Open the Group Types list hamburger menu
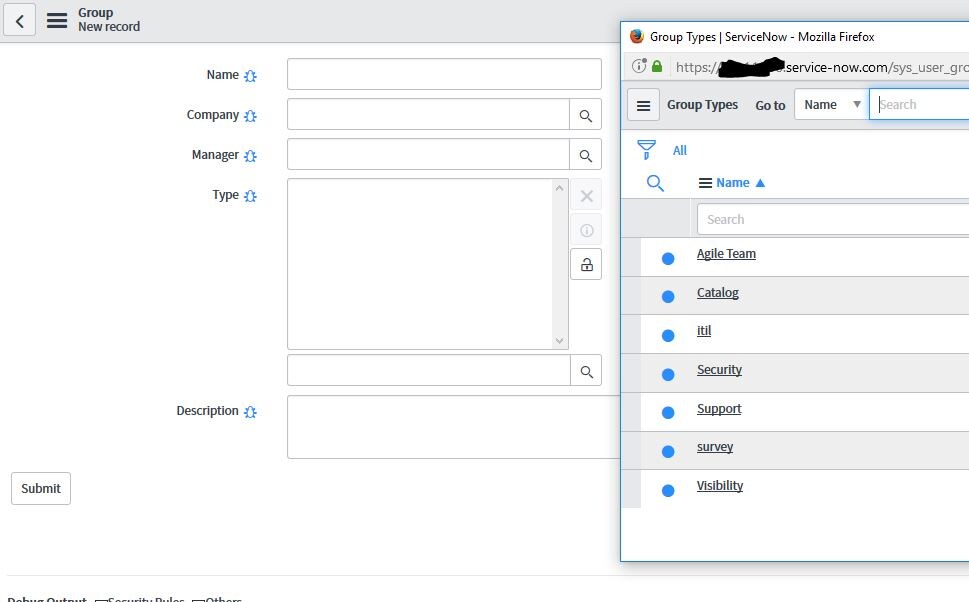 [x=643, y=105]
